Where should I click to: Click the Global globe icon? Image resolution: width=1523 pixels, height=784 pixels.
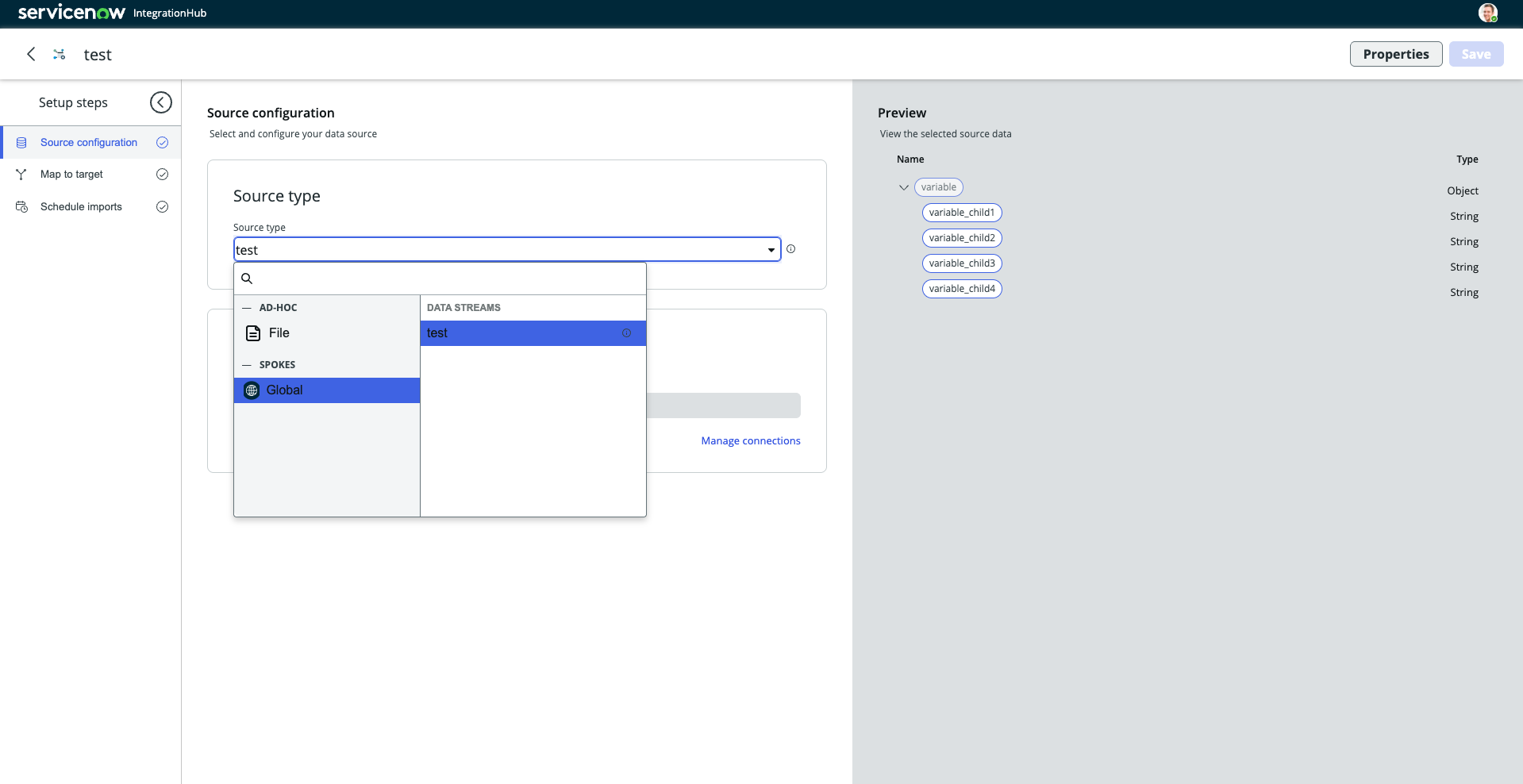252,390
